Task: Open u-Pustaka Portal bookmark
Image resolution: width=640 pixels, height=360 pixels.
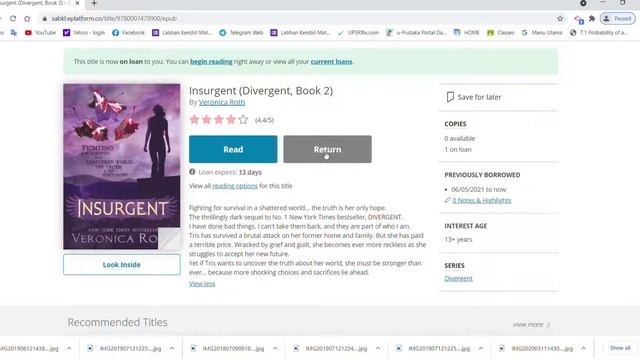Action: click(416, 33)
